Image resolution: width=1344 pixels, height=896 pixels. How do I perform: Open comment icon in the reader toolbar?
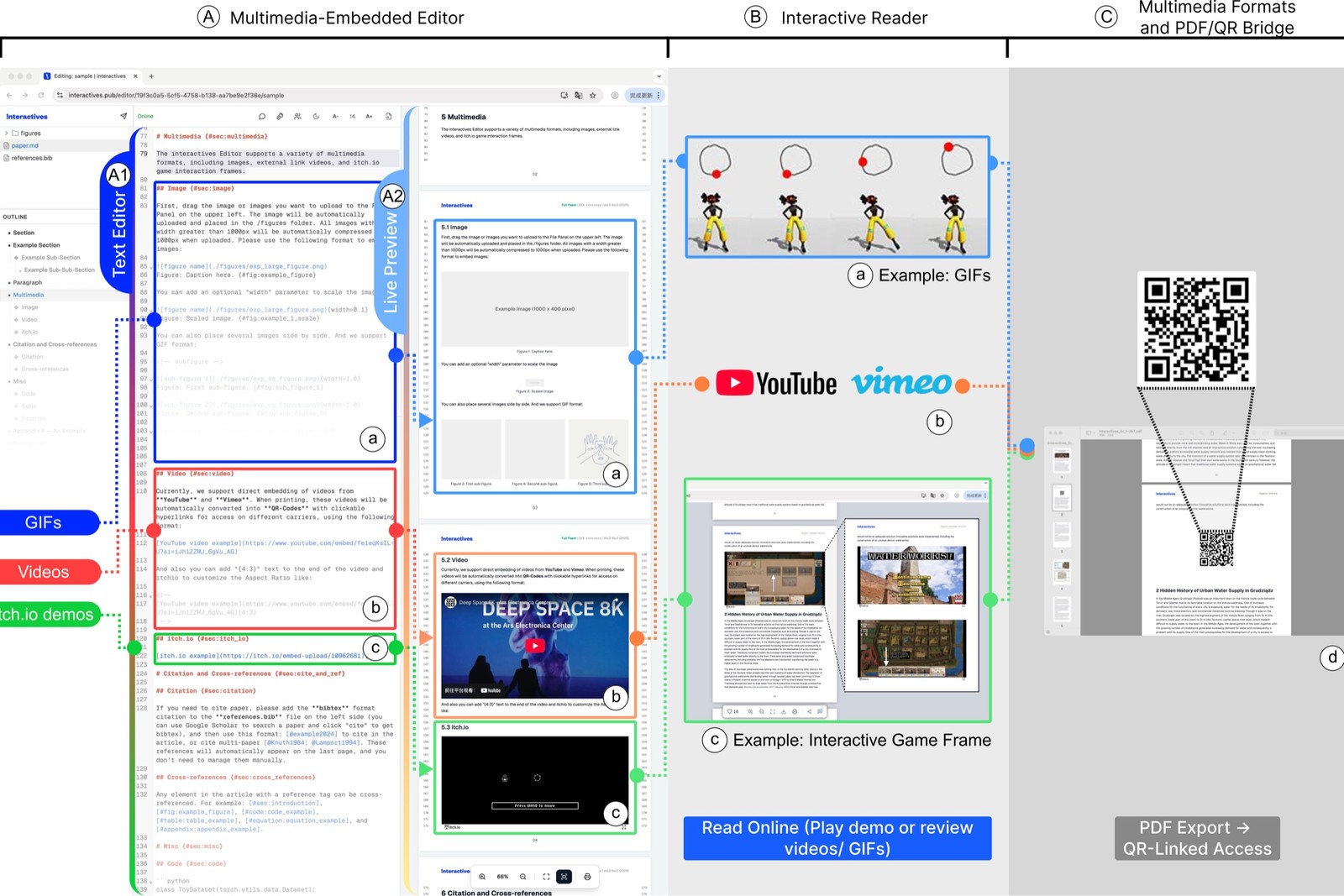click(x=821, y=711)
